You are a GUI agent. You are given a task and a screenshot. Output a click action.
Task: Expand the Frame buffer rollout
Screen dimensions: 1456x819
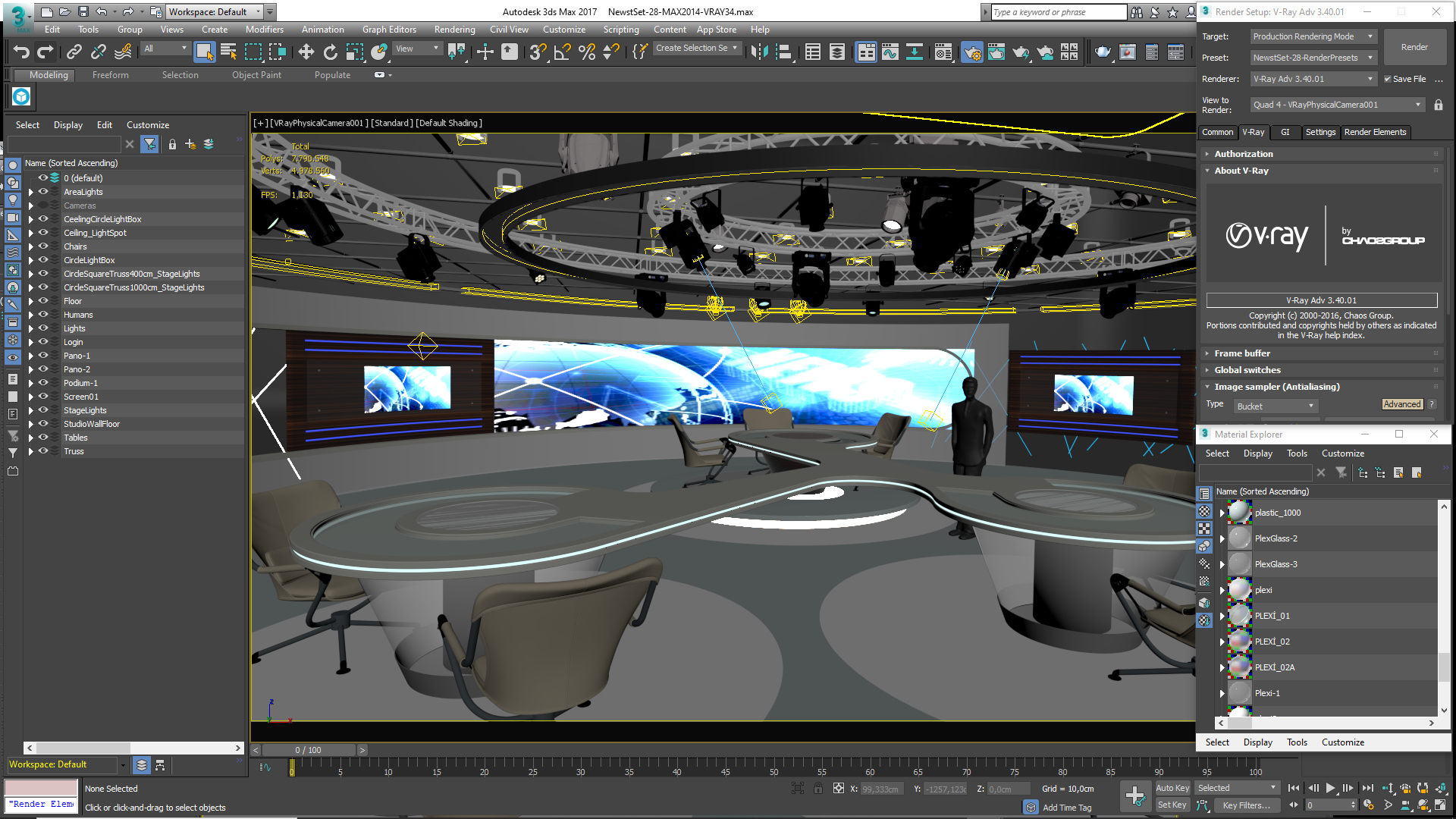click(x=1242, y=353)
